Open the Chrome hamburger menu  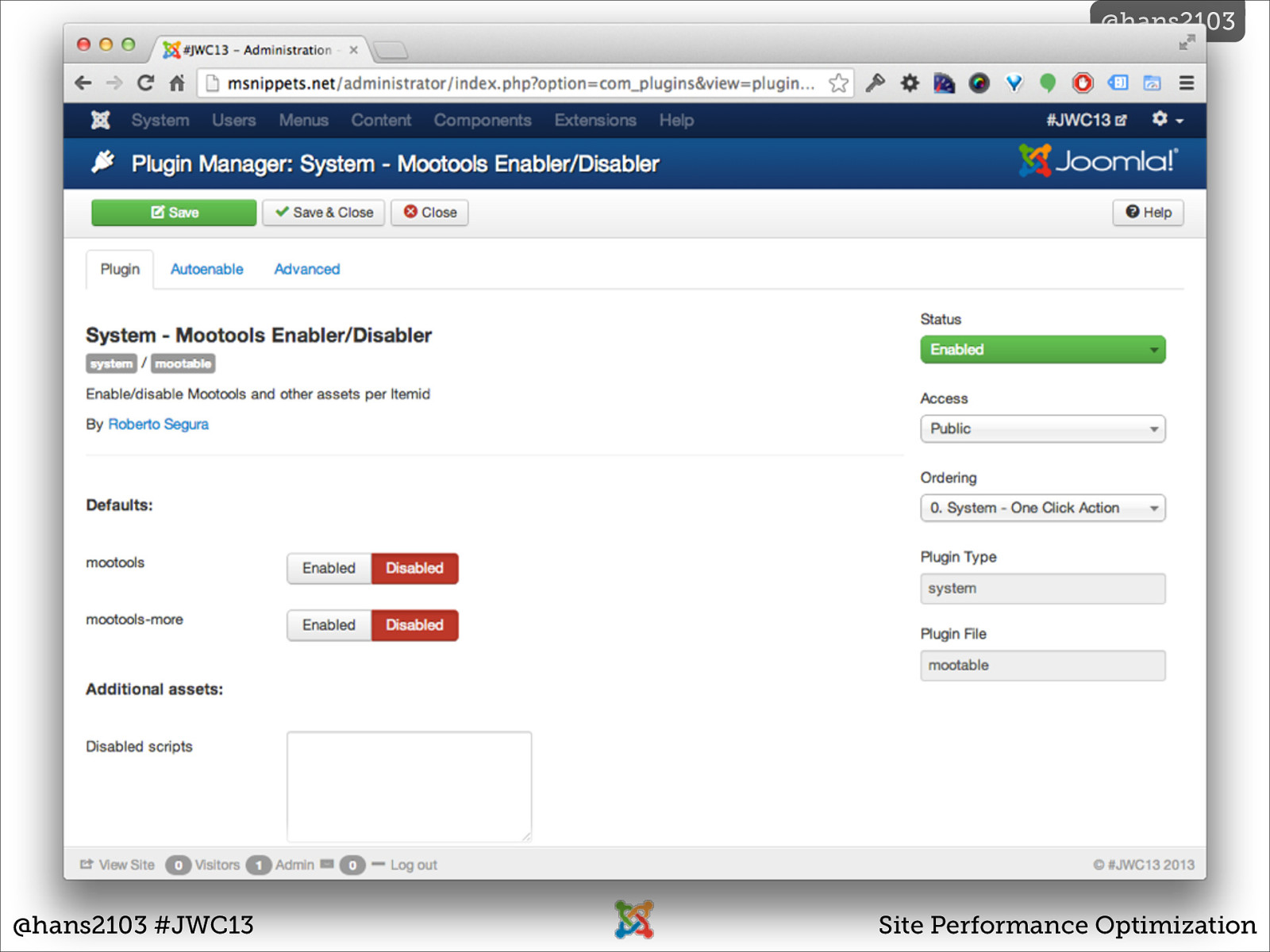tap(1186, 83)
